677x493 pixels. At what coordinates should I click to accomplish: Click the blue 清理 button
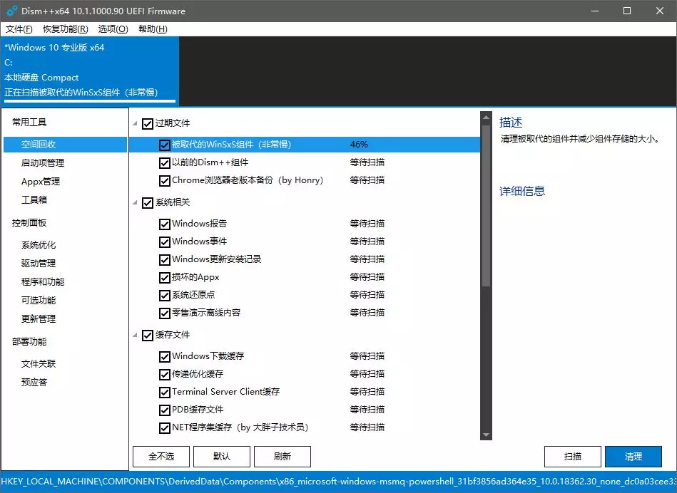[633, 456]
